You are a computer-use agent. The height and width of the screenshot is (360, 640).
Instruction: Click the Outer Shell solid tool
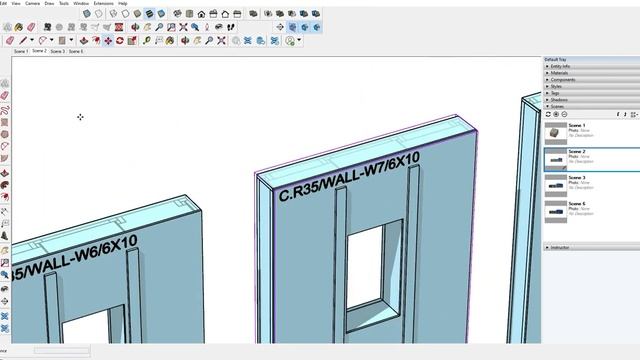click(x=253, y=14)
